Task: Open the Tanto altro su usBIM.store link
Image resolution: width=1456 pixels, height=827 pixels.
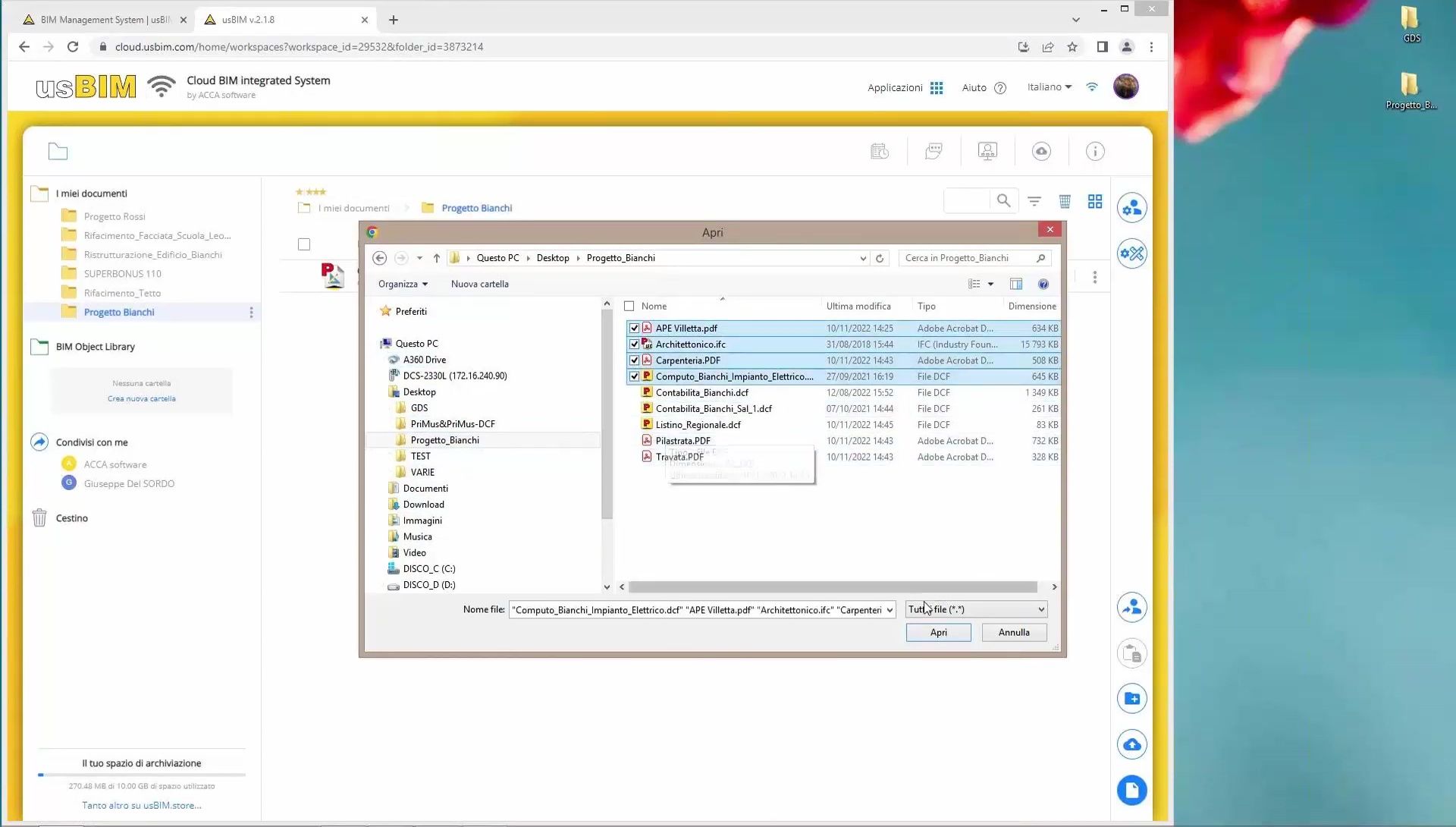Action: 142,805
